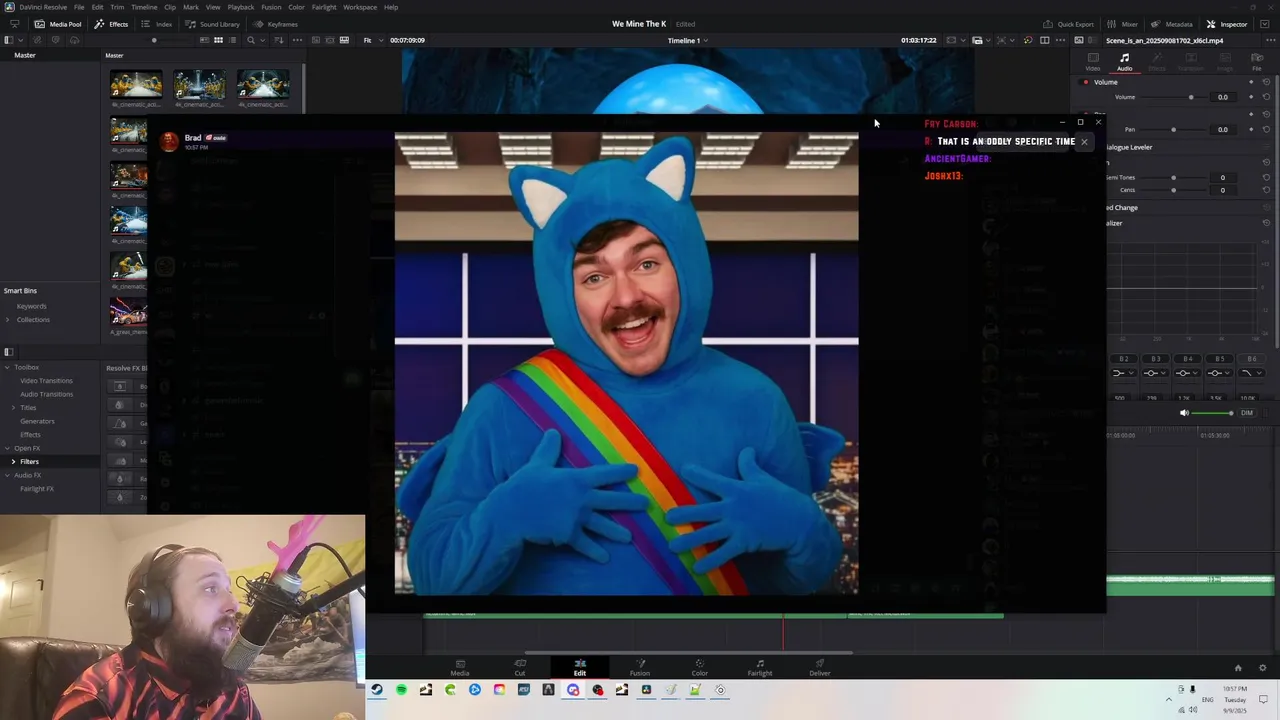1280x720 pixels.
Task: Go to project manager home icon
Action: [x=1238, y=668]
